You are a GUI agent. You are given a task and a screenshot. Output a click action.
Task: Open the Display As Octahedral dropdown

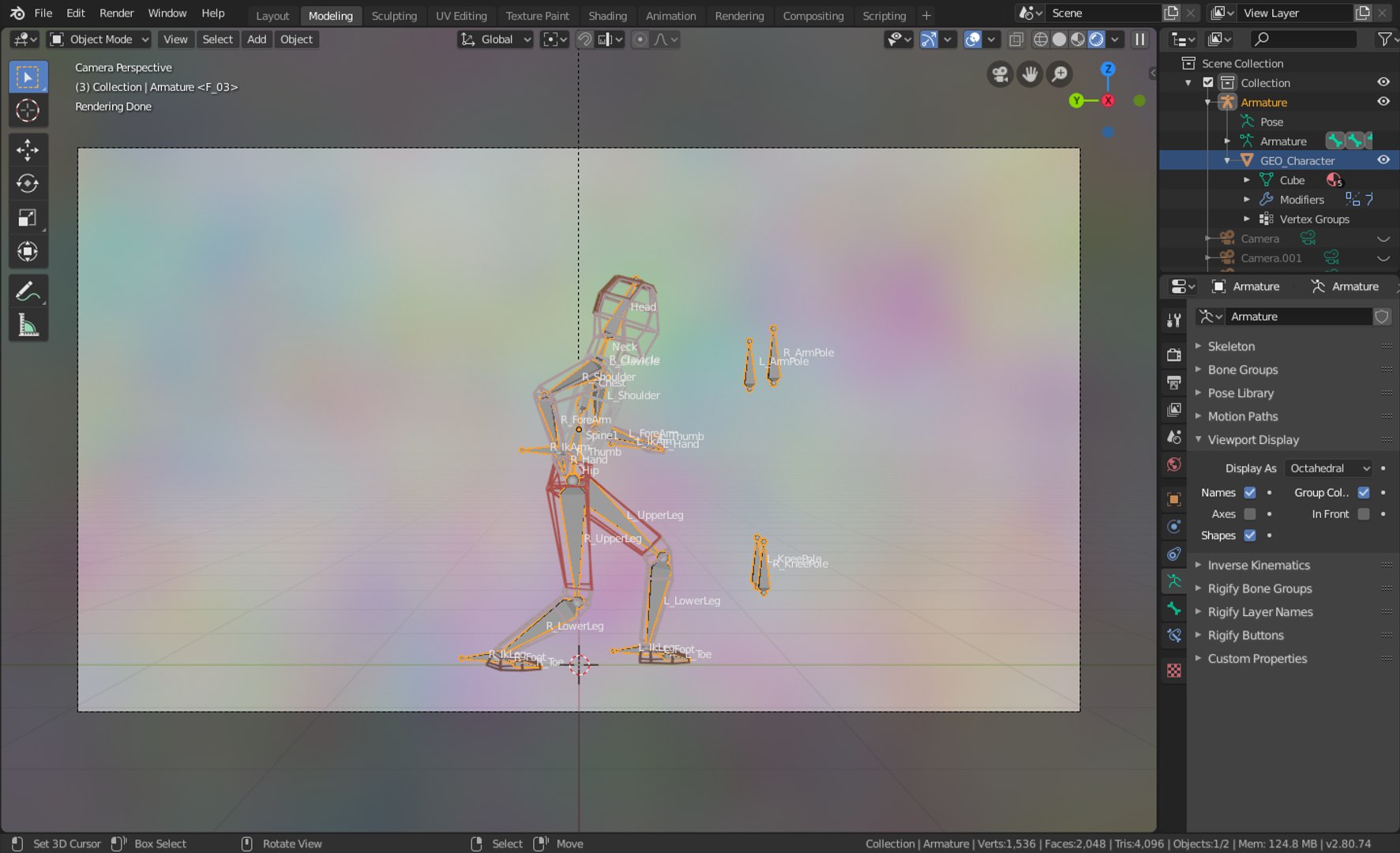coord(1329,468)
